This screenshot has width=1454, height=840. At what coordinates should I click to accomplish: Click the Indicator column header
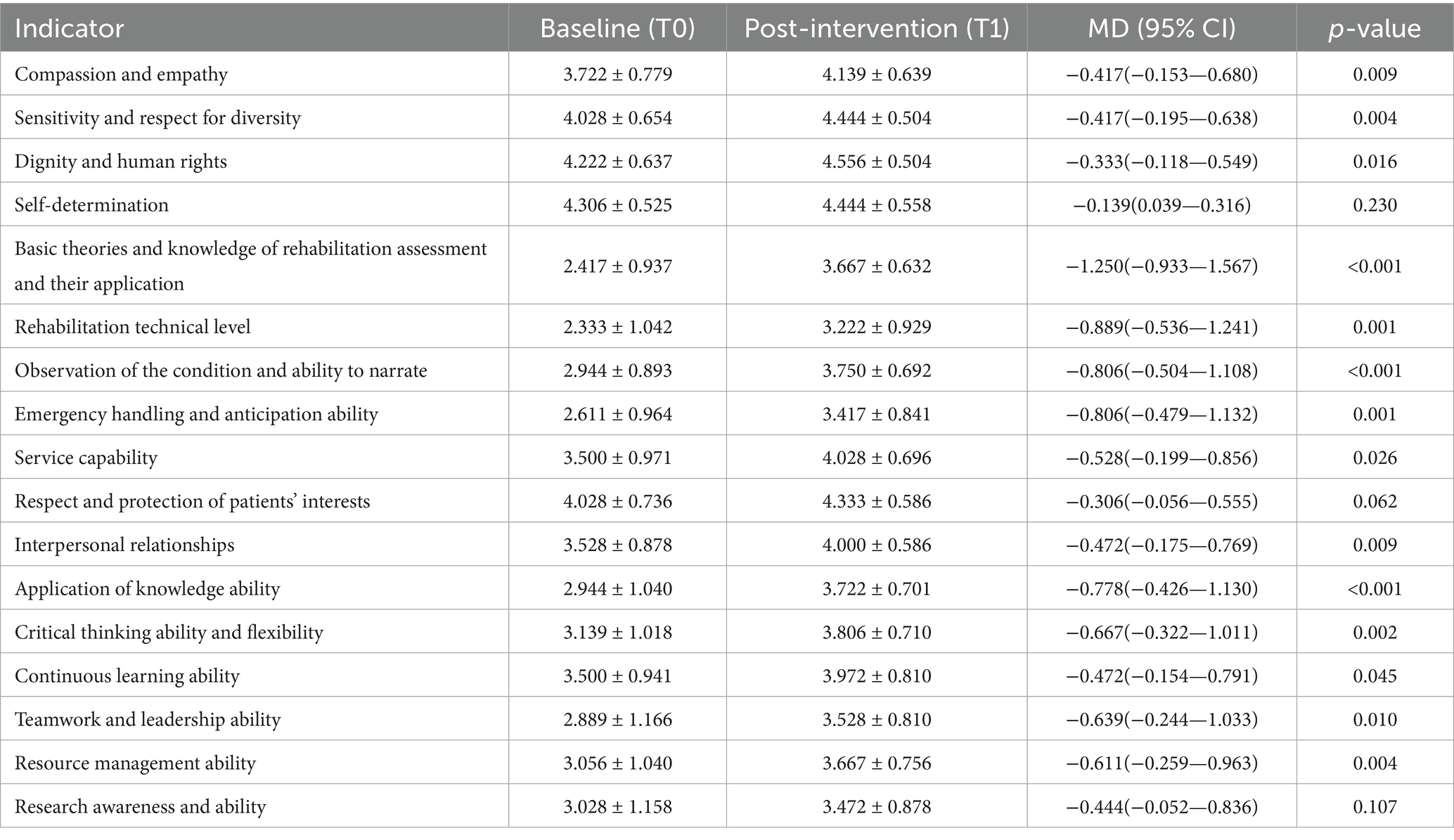coord(70,28)
